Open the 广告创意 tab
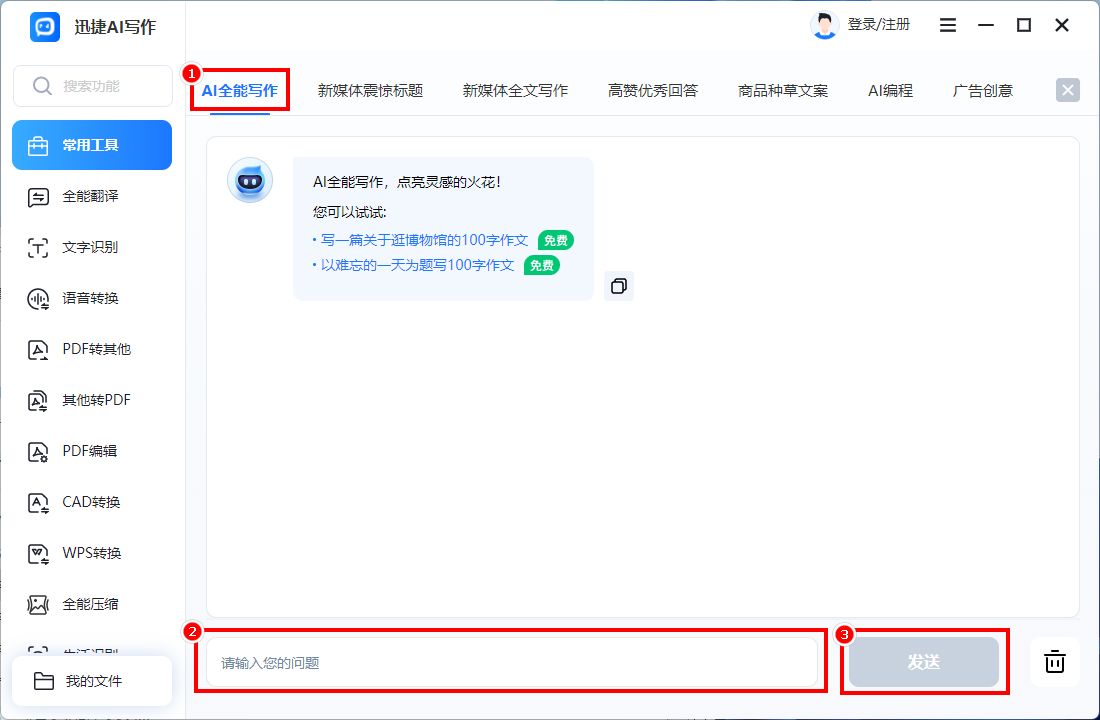Image resolution: width=1100 pixels, height=720 pixels. (983, 91)
